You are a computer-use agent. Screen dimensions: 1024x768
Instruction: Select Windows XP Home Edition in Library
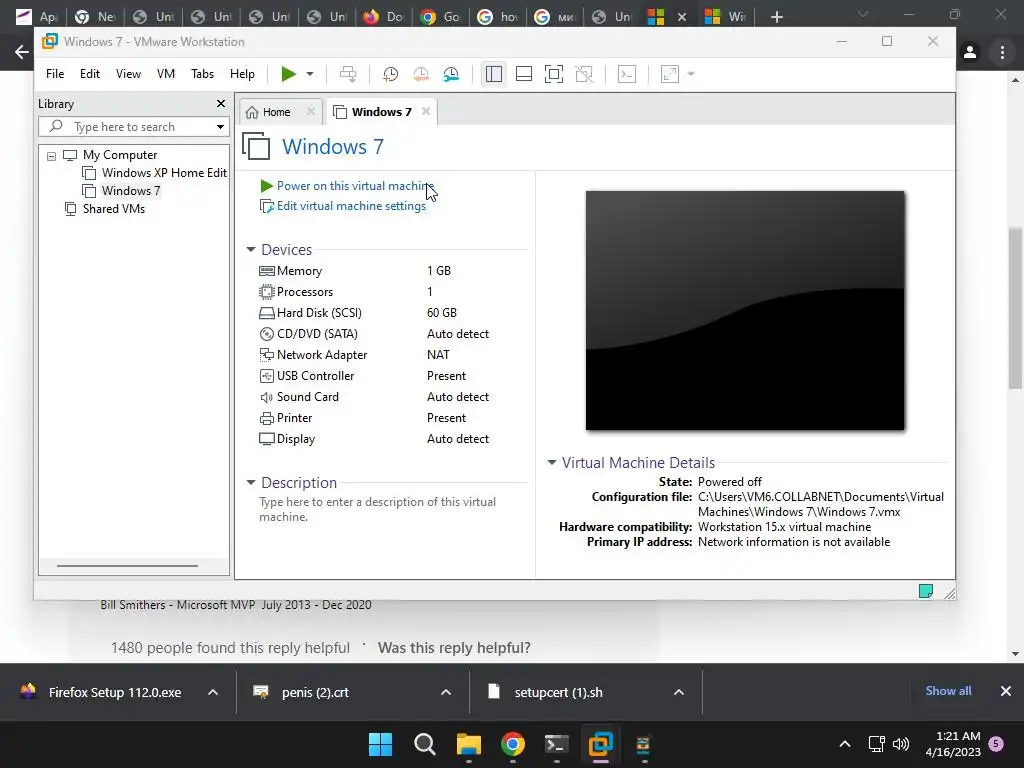[164, 172]
